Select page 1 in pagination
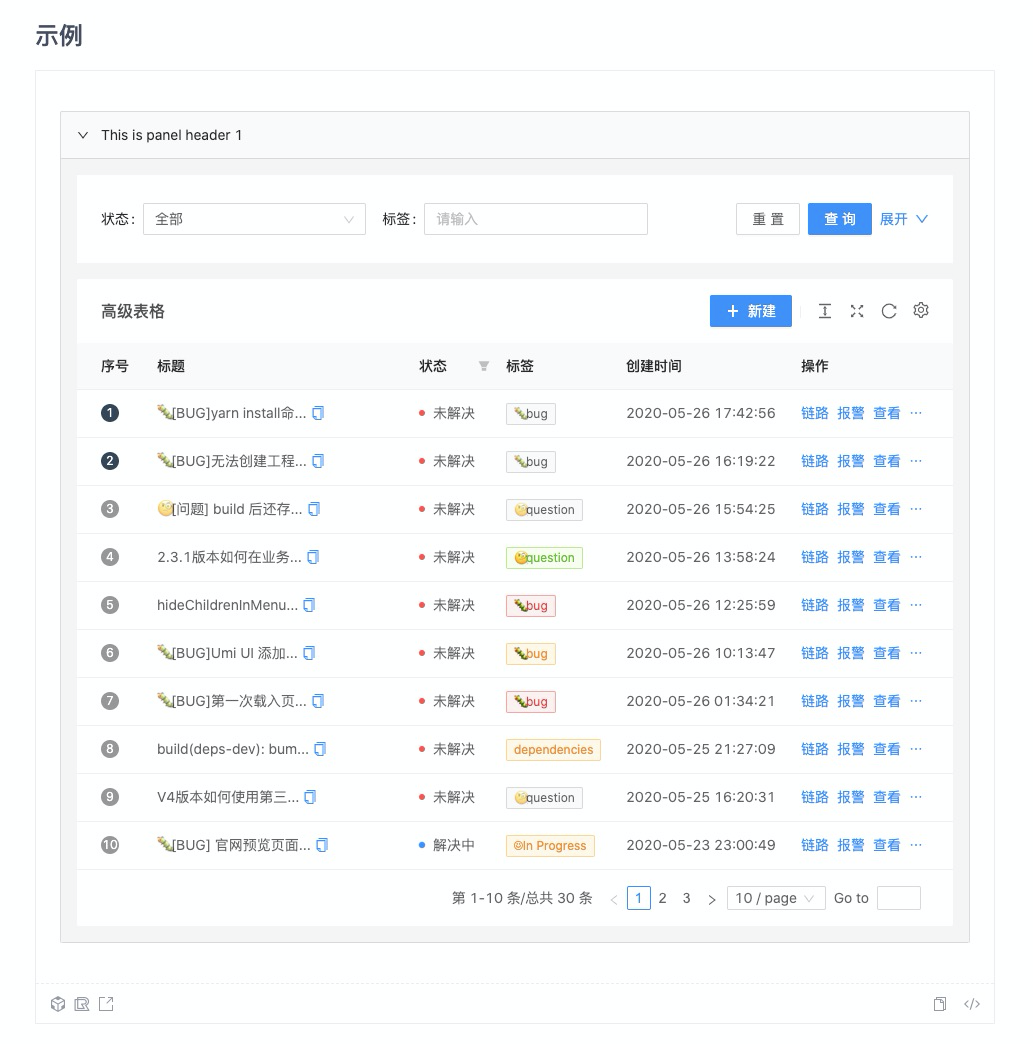Image resolution: width=1033 pixels, height=1044 pixels. click(x=639, y=898)
